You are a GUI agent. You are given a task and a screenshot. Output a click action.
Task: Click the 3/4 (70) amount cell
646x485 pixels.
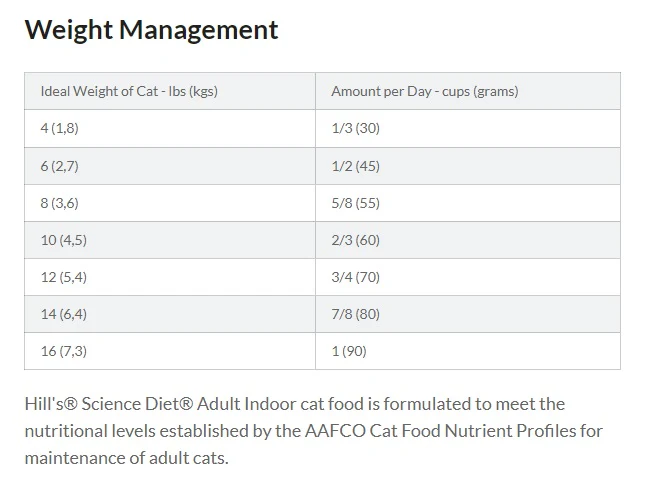coord(468,277)
